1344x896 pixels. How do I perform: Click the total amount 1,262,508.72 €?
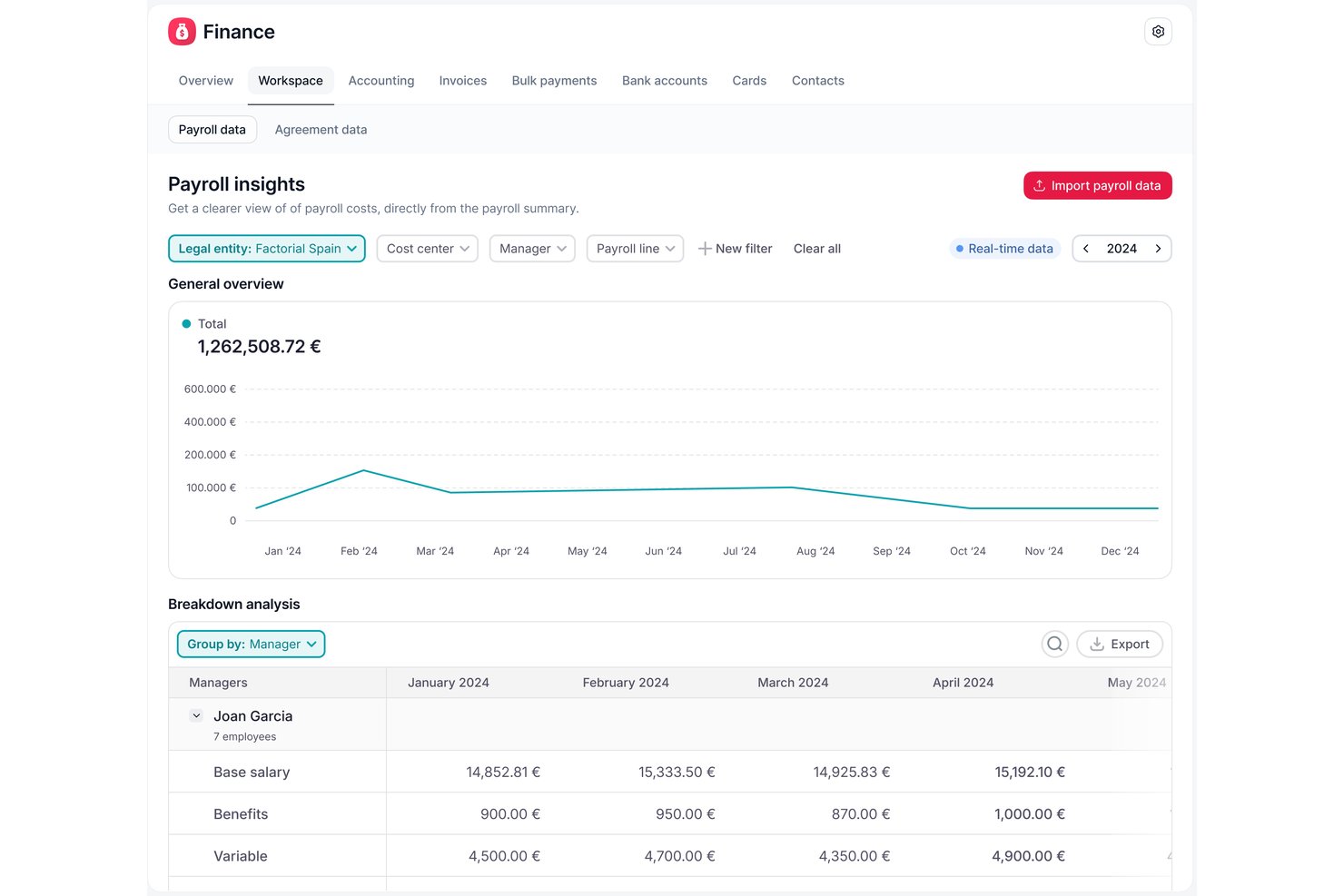click(x=259, y=347)
